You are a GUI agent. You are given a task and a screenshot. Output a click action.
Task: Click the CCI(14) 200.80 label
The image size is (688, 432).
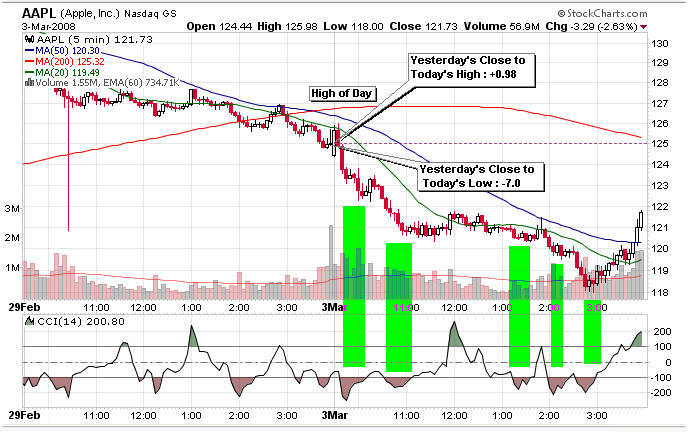point(81,321)
